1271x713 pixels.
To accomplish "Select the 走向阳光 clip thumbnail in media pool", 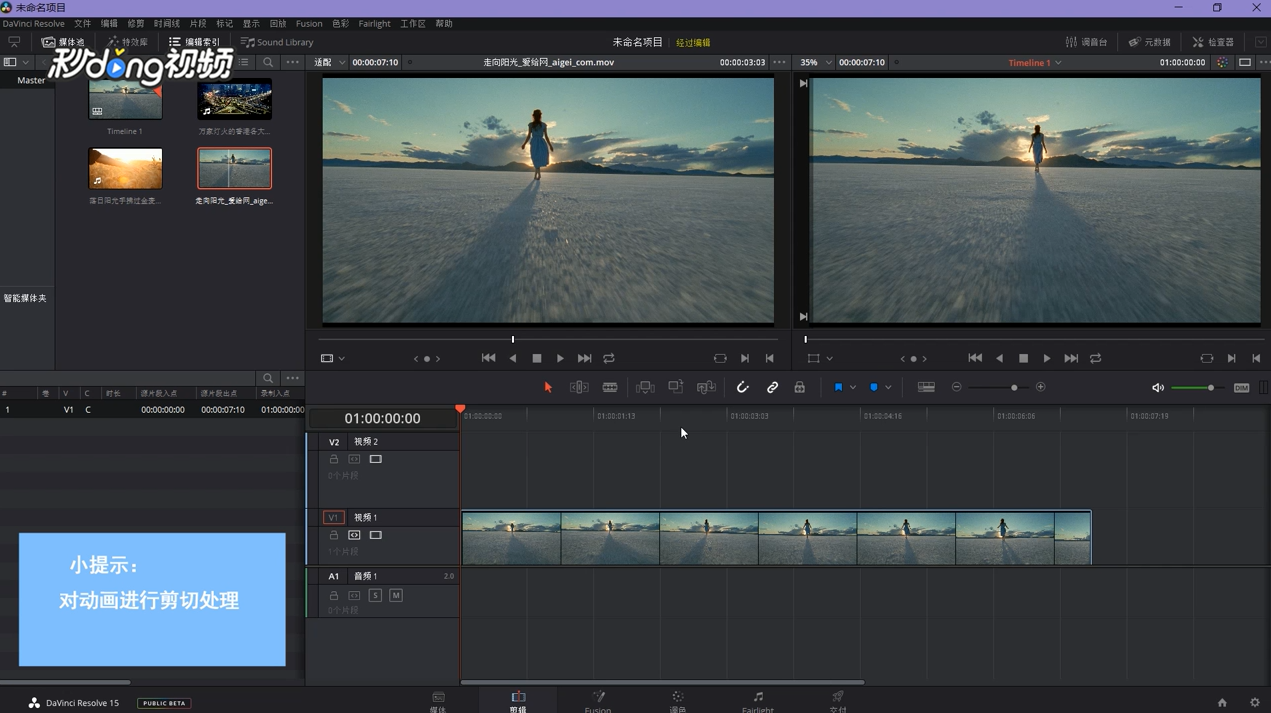I will pyautogui.click(x=234, y=169).
